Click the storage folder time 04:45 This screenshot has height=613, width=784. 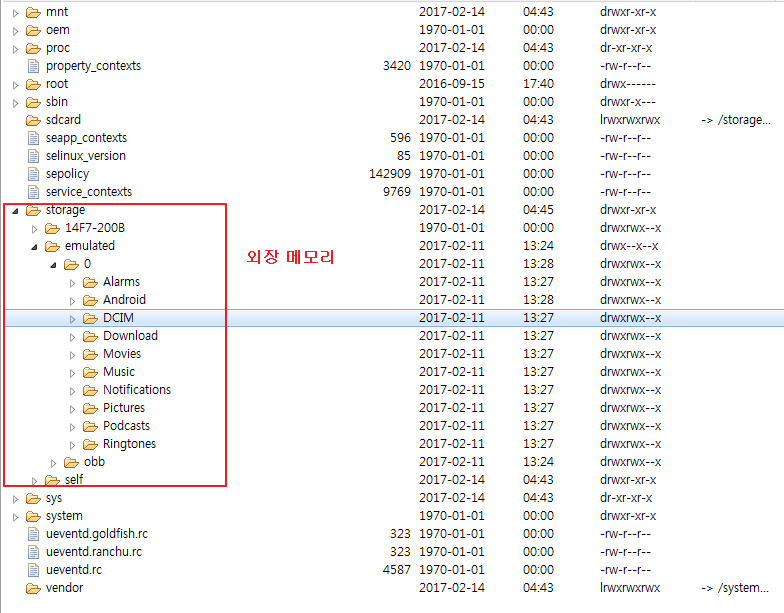pyautogui.click(x=538, y=210)
